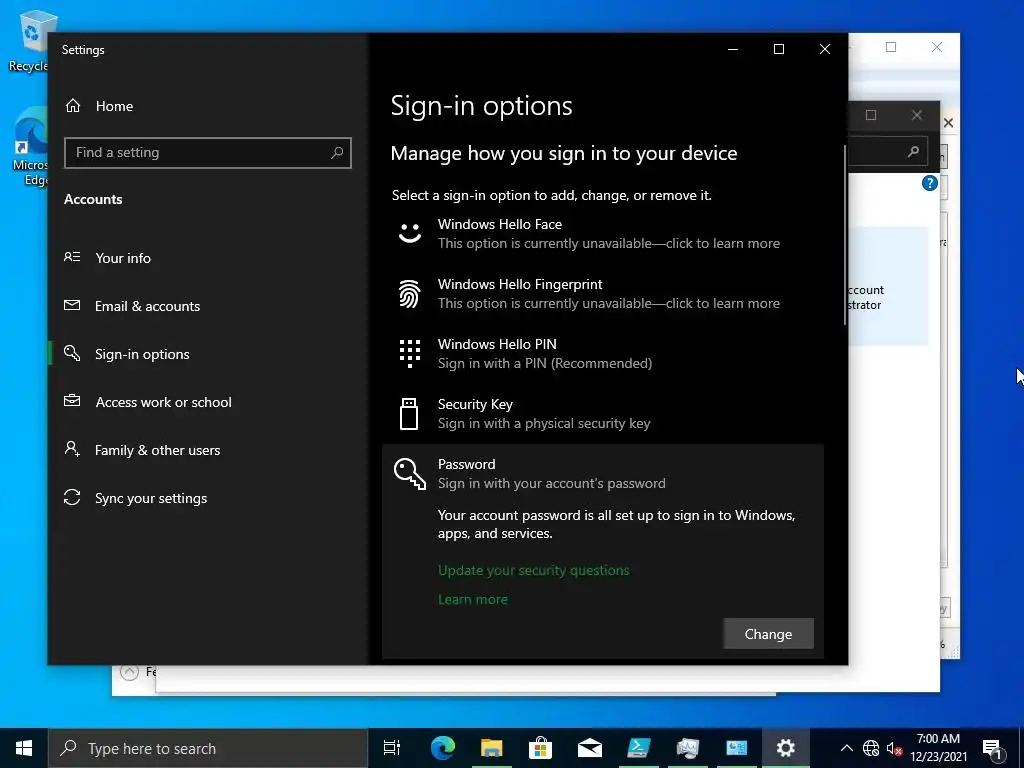Open Sync your settings page
This screenshot has height=768, width=1024.
(208, 498)
